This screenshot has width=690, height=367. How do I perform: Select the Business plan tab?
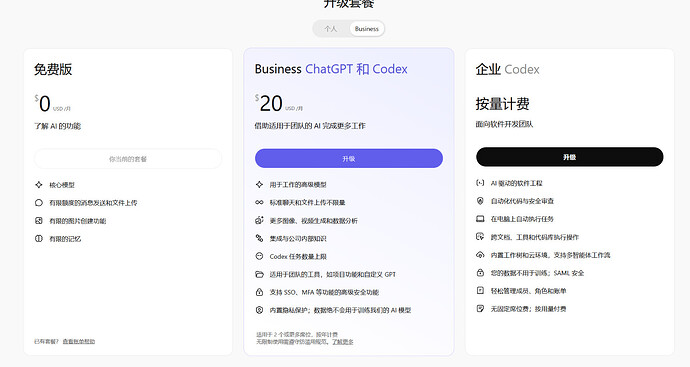pyautogui.click(x=367, y=29)
